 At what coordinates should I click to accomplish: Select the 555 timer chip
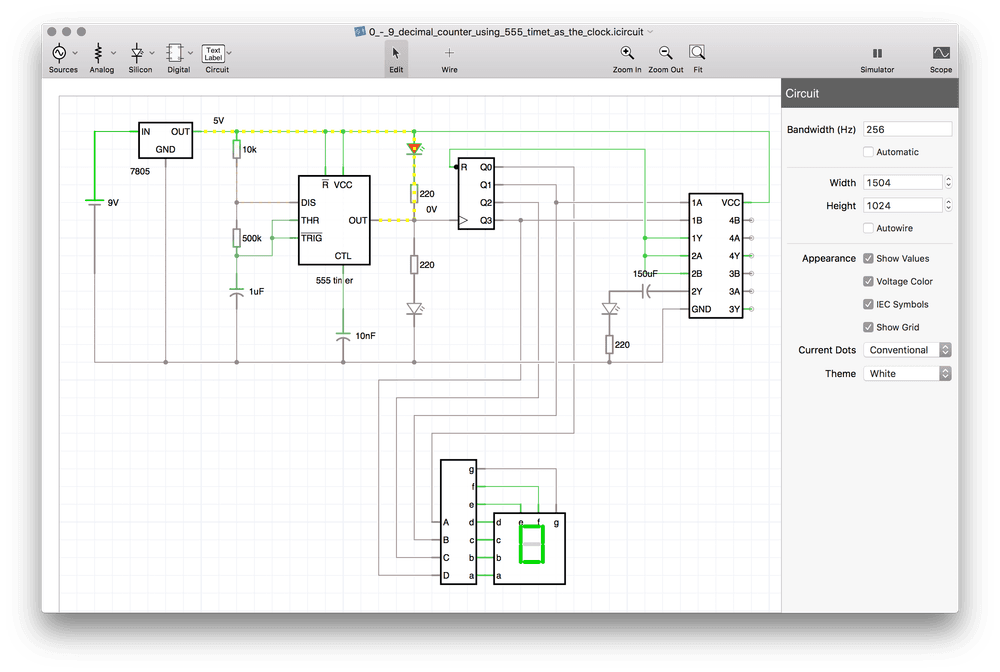pos(334,220)
